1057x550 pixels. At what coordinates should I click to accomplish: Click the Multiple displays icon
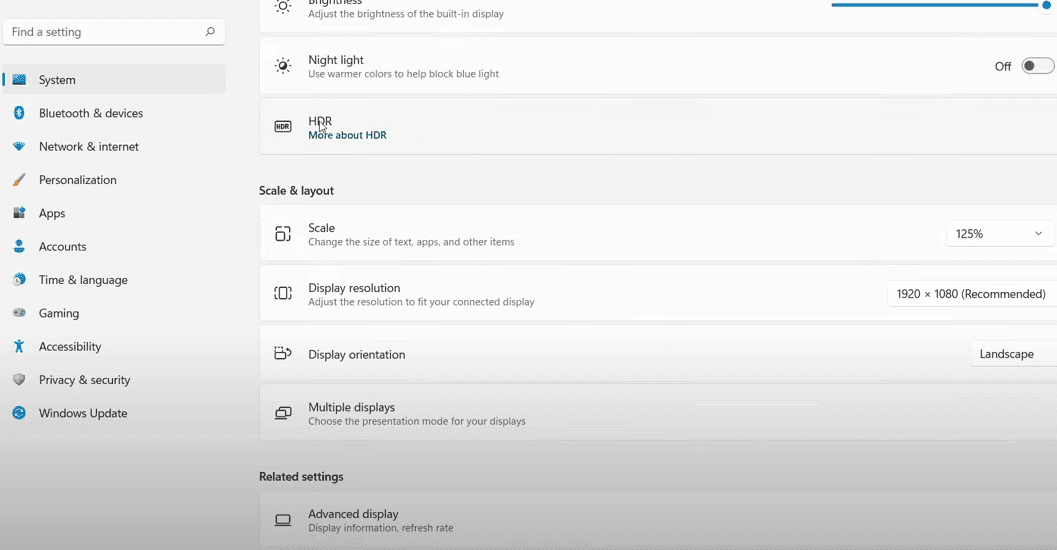pyautogui.click(x=283, y=413)
